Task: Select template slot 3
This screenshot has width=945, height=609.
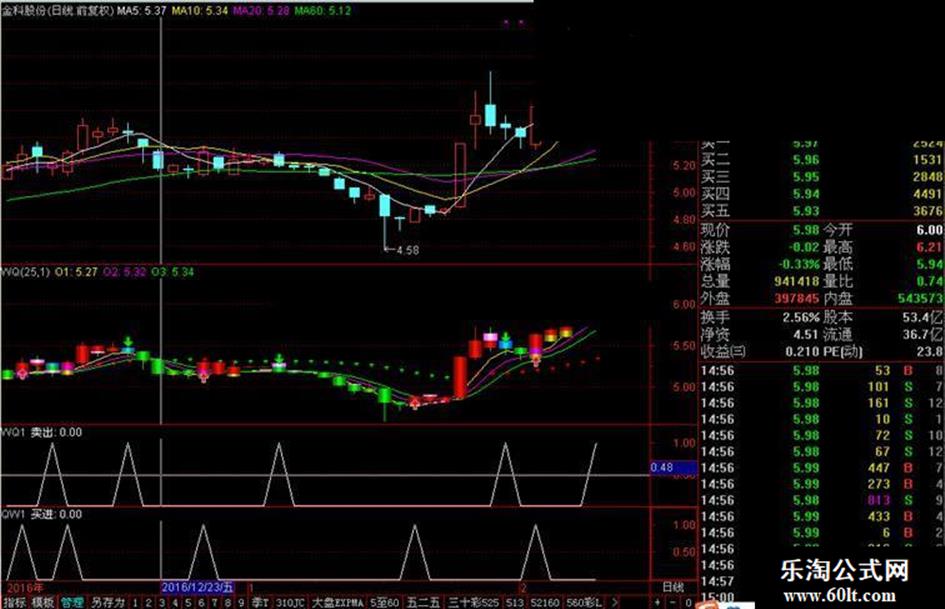Action: pos(162,602)
